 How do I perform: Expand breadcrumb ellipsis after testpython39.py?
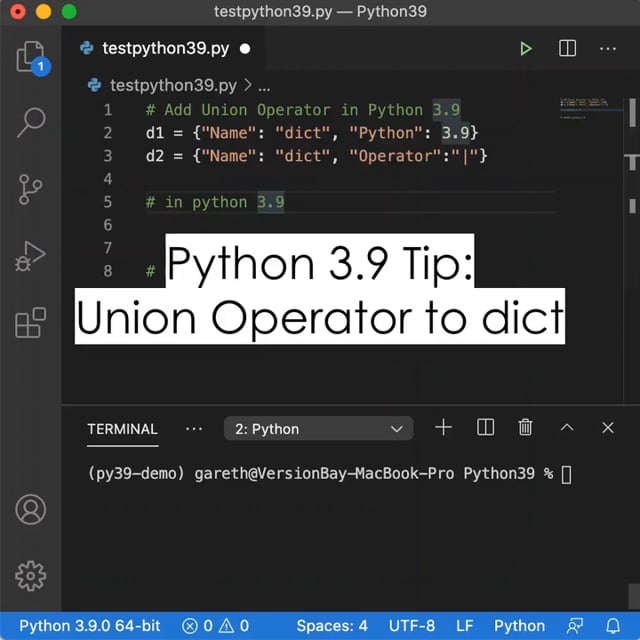point(264,87)
